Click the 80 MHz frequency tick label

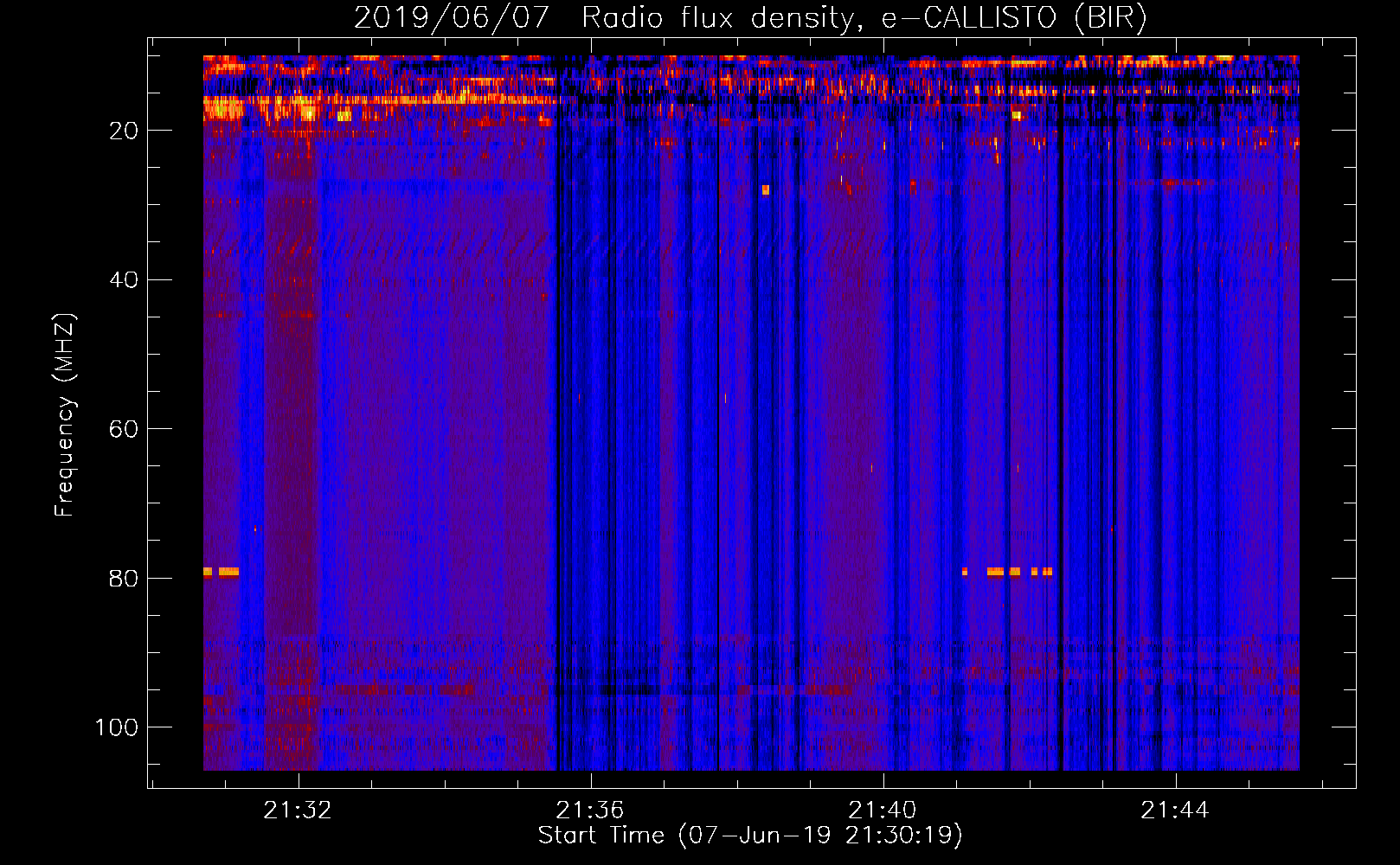coord(124,578)
